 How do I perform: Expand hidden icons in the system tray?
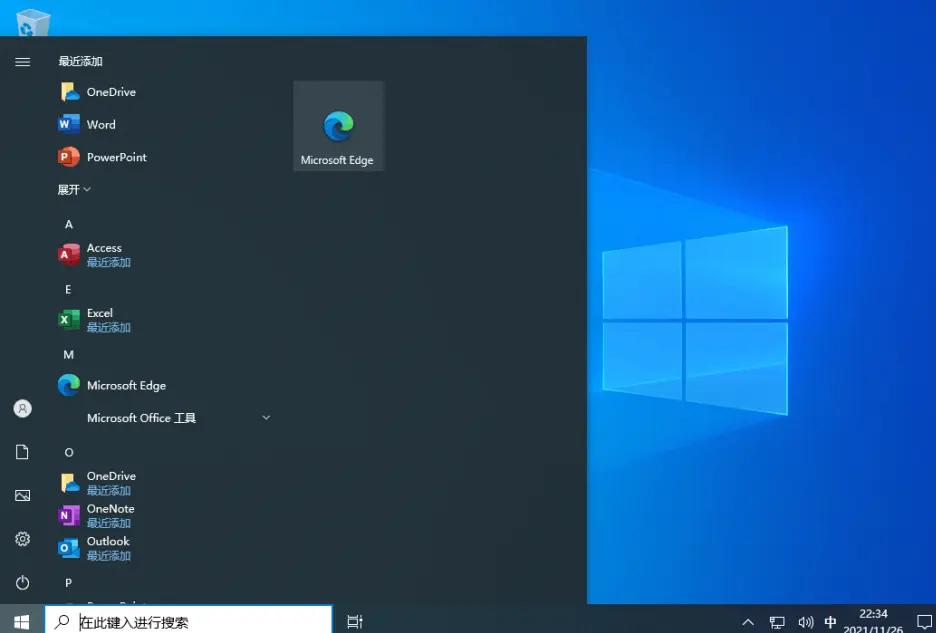pyautogui.click(x=747, y=621)
